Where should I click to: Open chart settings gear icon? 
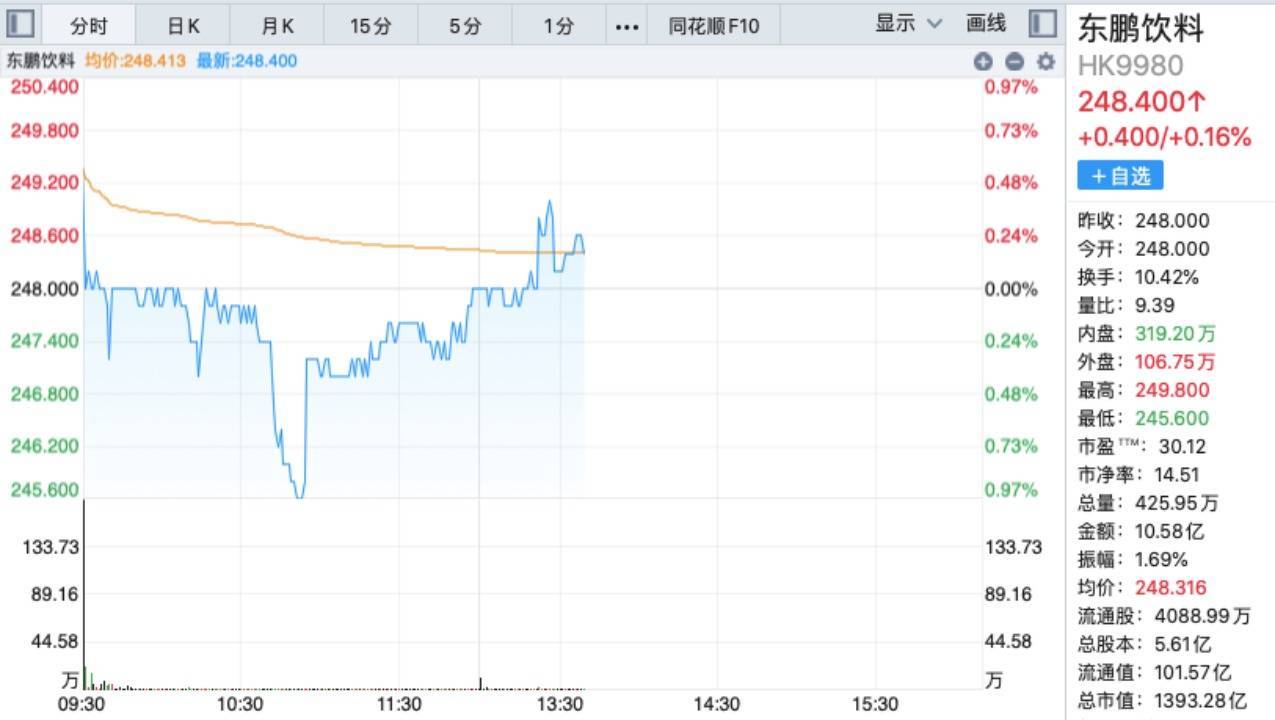(1046, 61)
